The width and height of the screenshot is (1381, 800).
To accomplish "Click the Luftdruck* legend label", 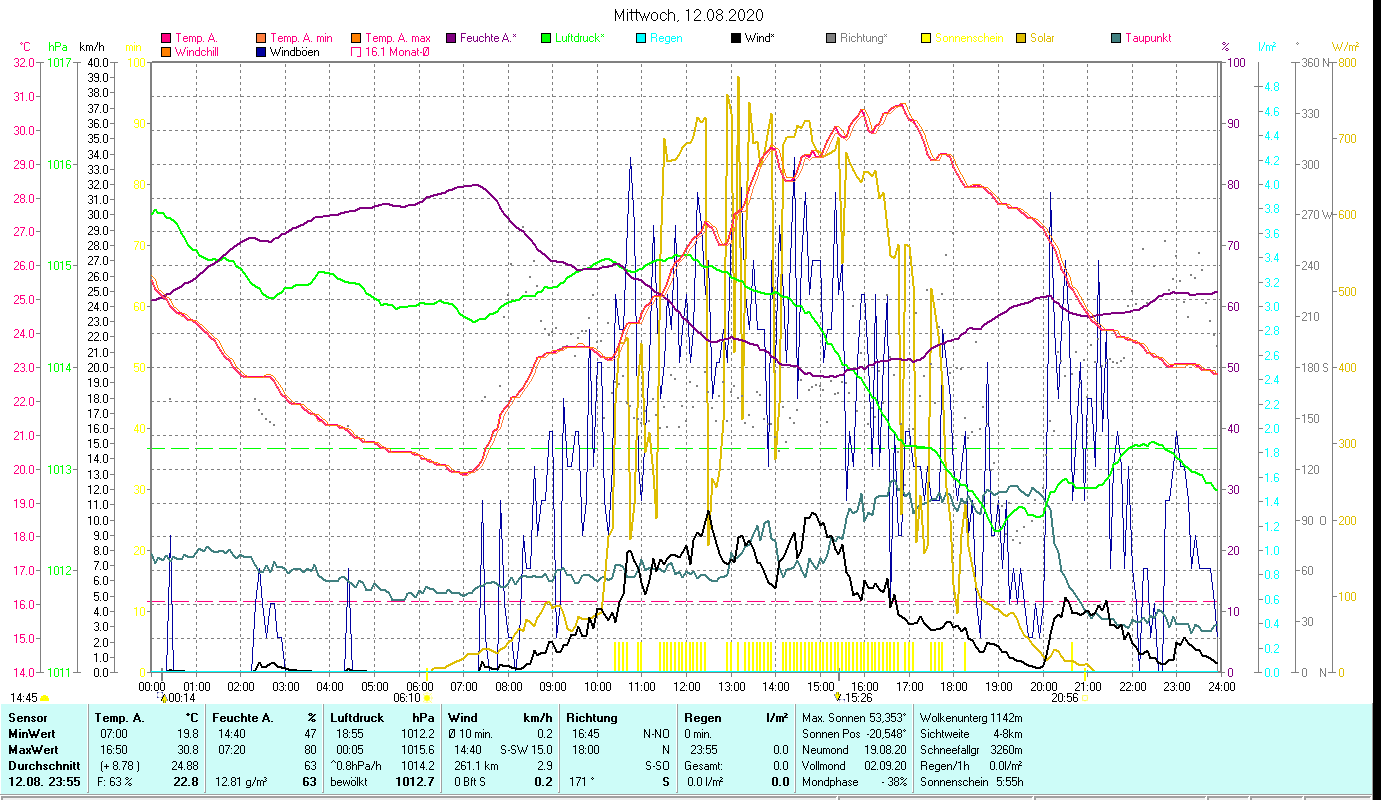I will [580, 38].
